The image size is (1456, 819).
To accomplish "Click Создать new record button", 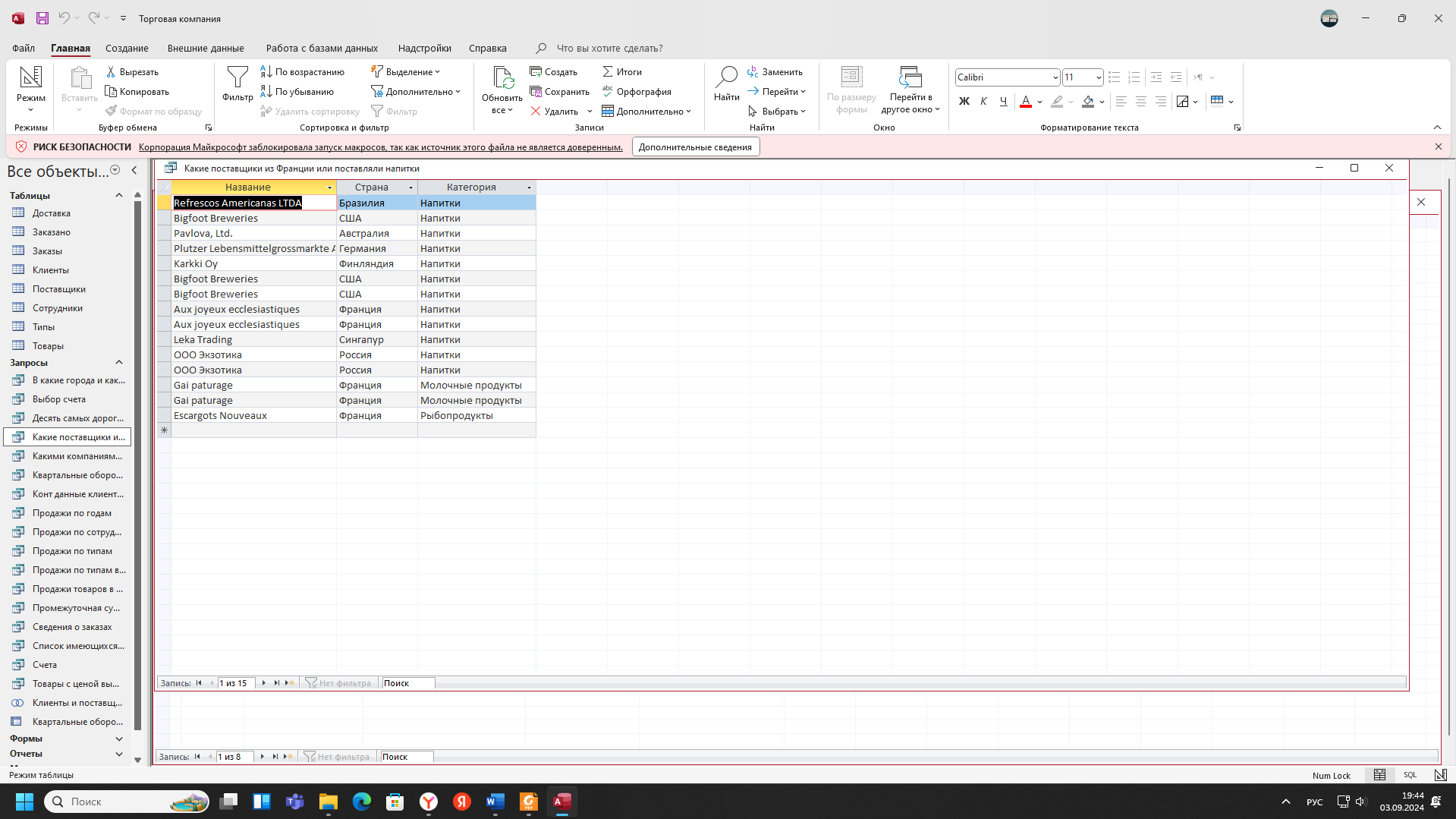I will [554, 72].
